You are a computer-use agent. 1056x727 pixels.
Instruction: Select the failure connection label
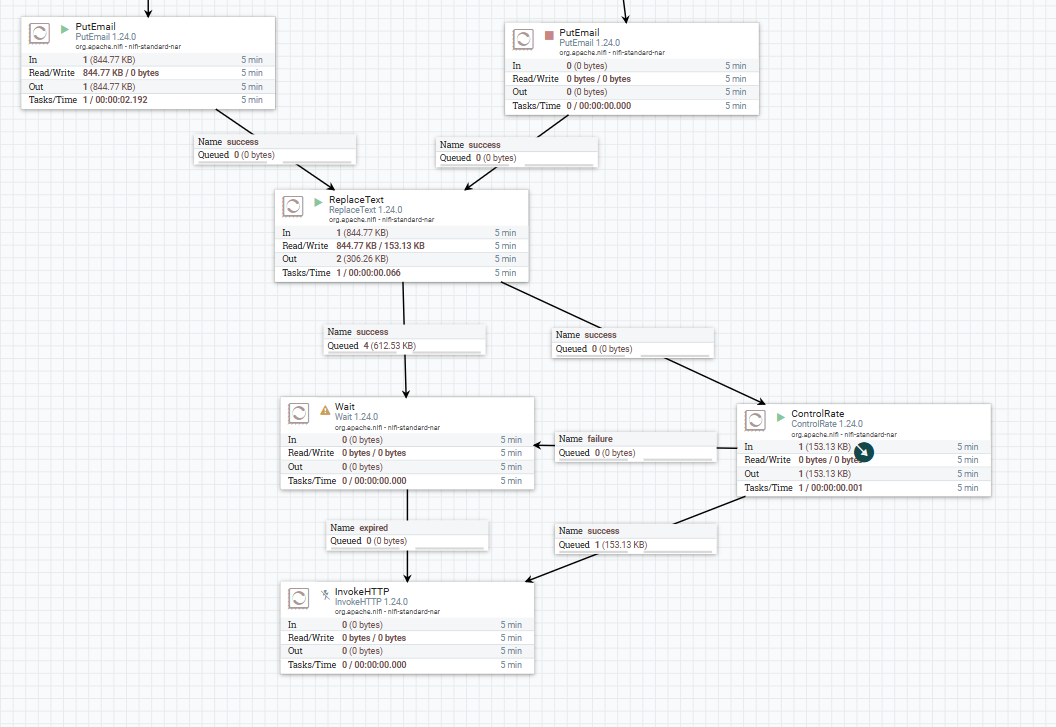tap(636, 446)
